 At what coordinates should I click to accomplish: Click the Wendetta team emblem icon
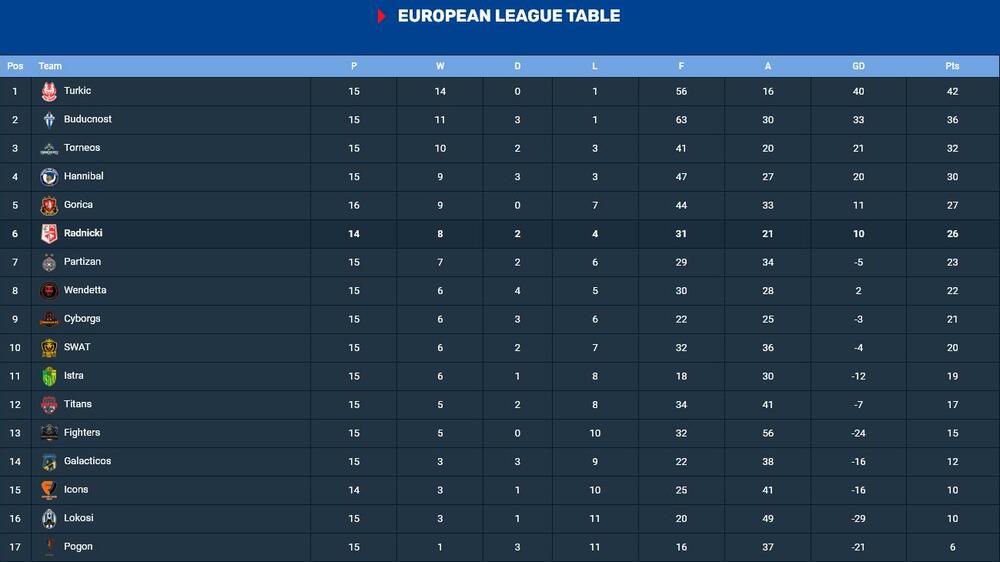pos(49,291)
